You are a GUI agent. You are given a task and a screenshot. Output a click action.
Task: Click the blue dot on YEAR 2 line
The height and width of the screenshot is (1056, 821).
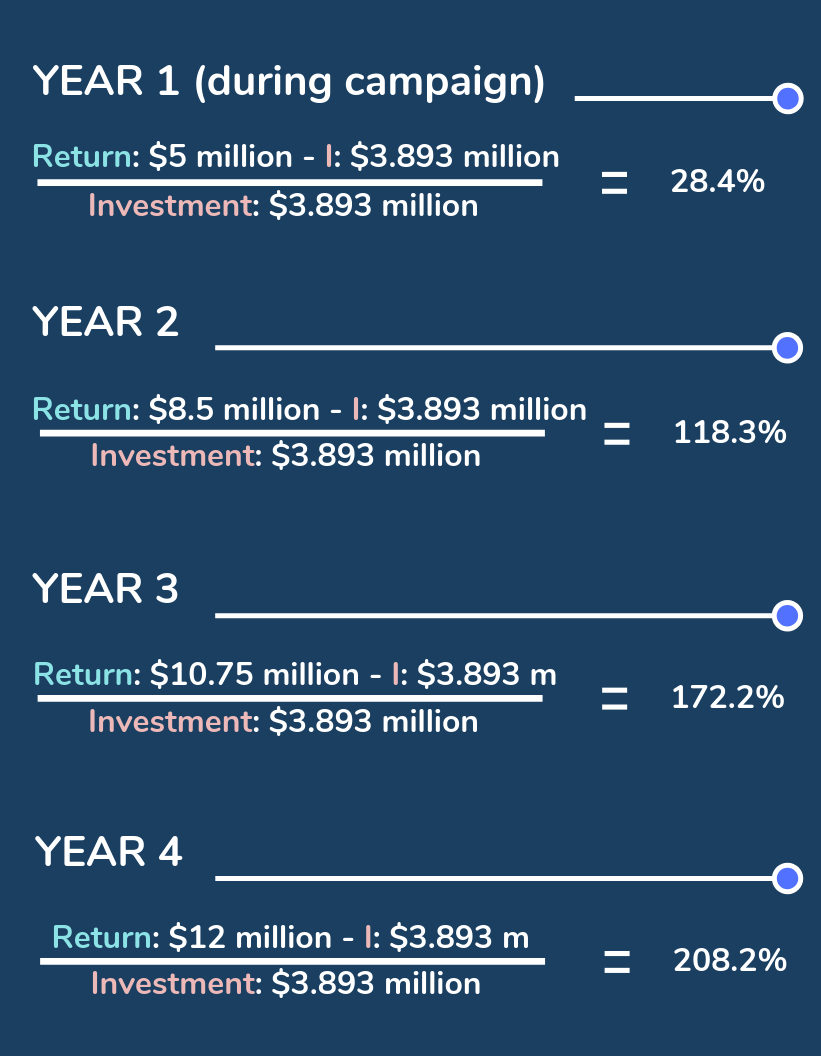point(788,348)
